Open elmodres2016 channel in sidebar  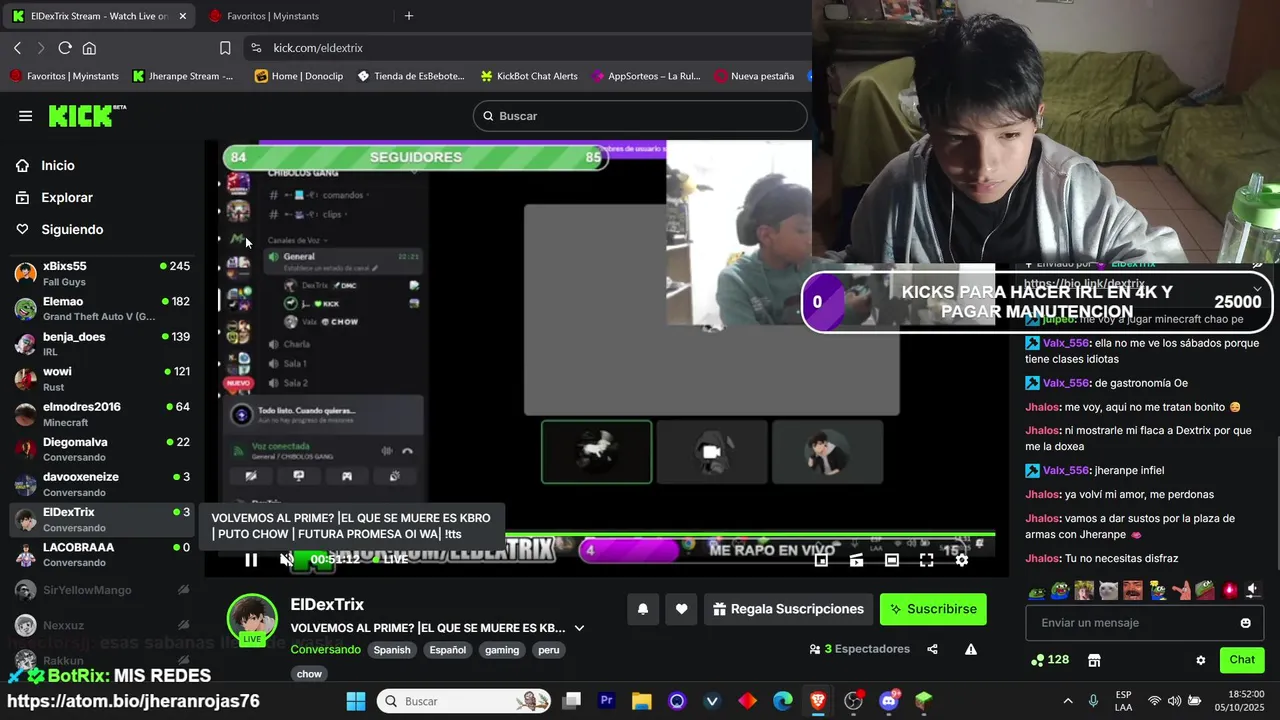pyautogui.click(x=101, y=414)
